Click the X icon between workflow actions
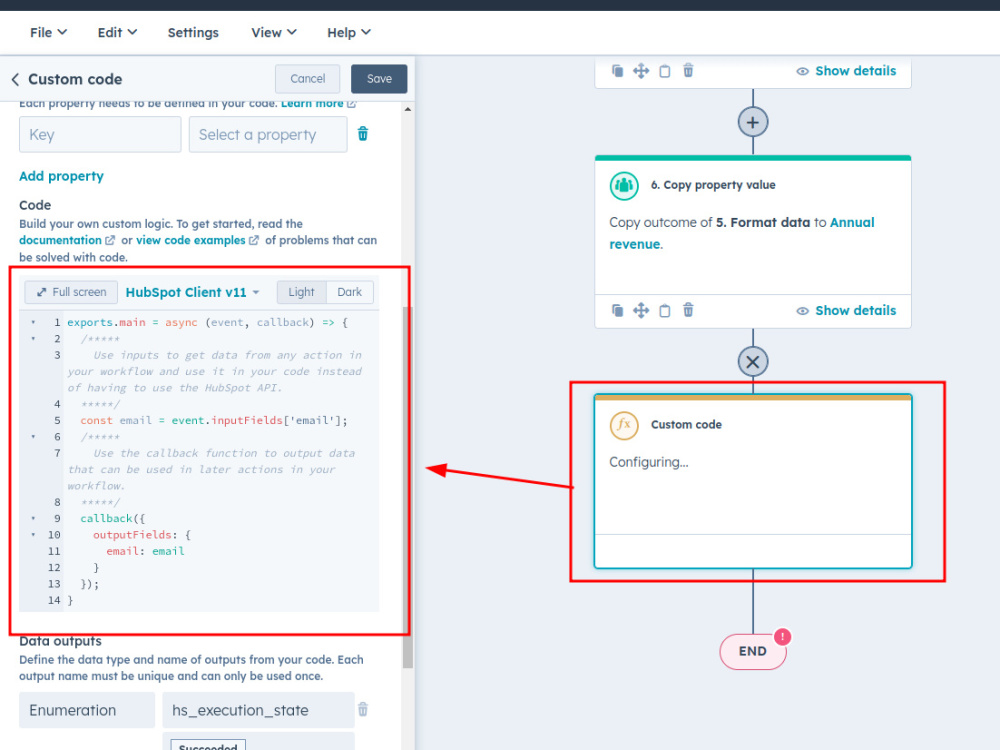This screenshot has height=750, width=1000. (752, 361)
